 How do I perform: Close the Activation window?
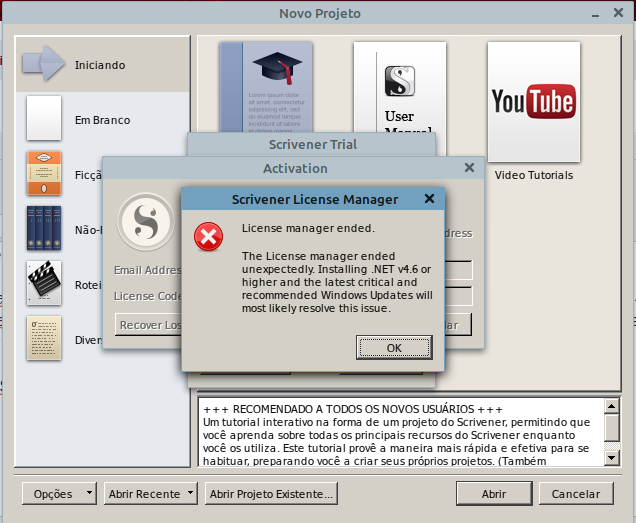coord(469,168)
